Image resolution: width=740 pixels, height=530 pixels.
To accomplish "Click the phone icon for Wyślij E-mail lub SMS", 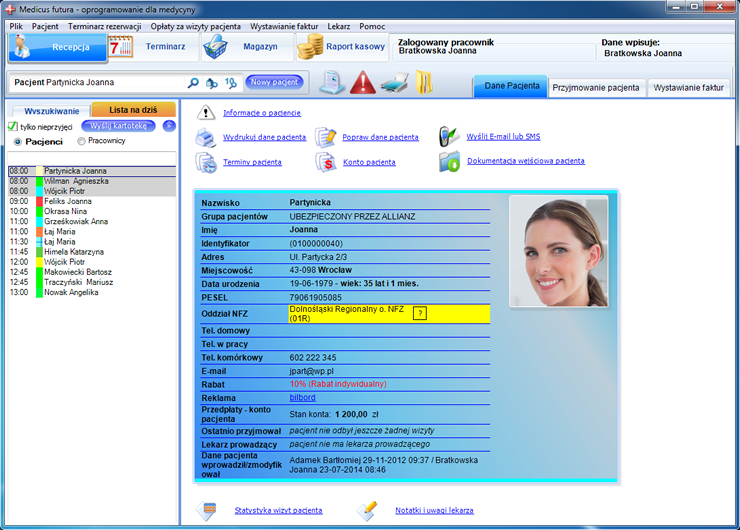I will [x=449, y=137].
